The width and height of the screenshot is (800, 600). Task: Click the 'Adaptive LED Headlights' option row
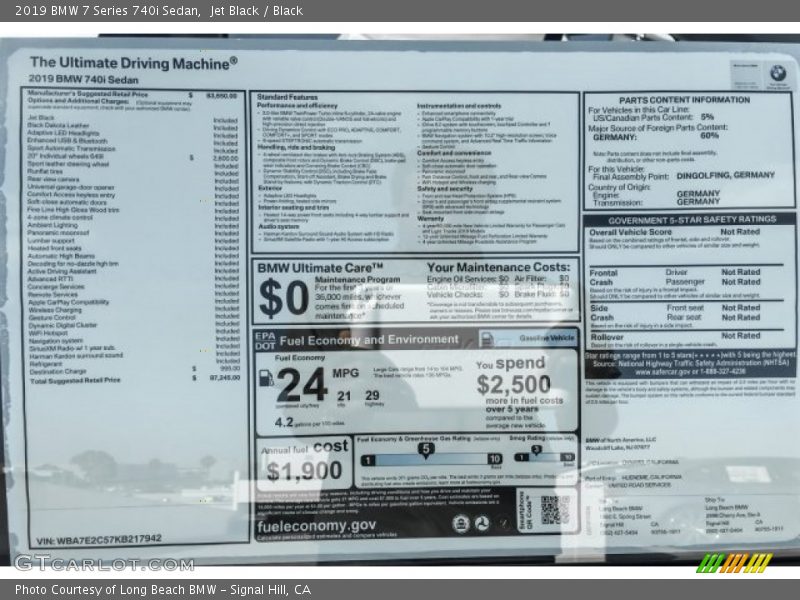132,133
